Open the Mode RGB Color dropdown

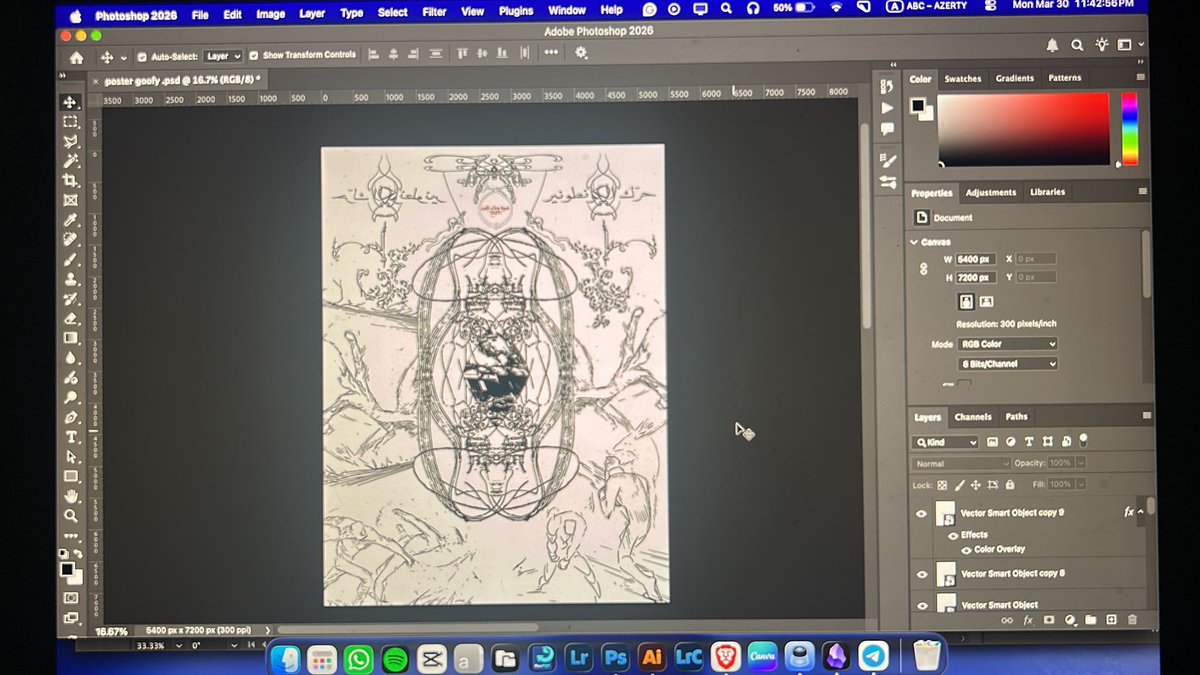pos(1006,344)
